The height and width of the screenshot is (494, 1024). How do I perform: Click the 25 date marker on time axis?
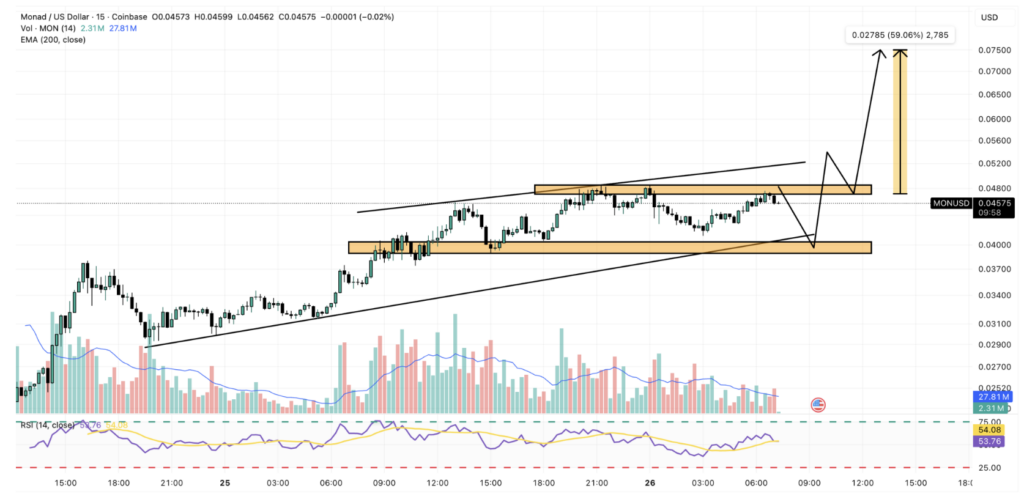click(x=225, y=482)
